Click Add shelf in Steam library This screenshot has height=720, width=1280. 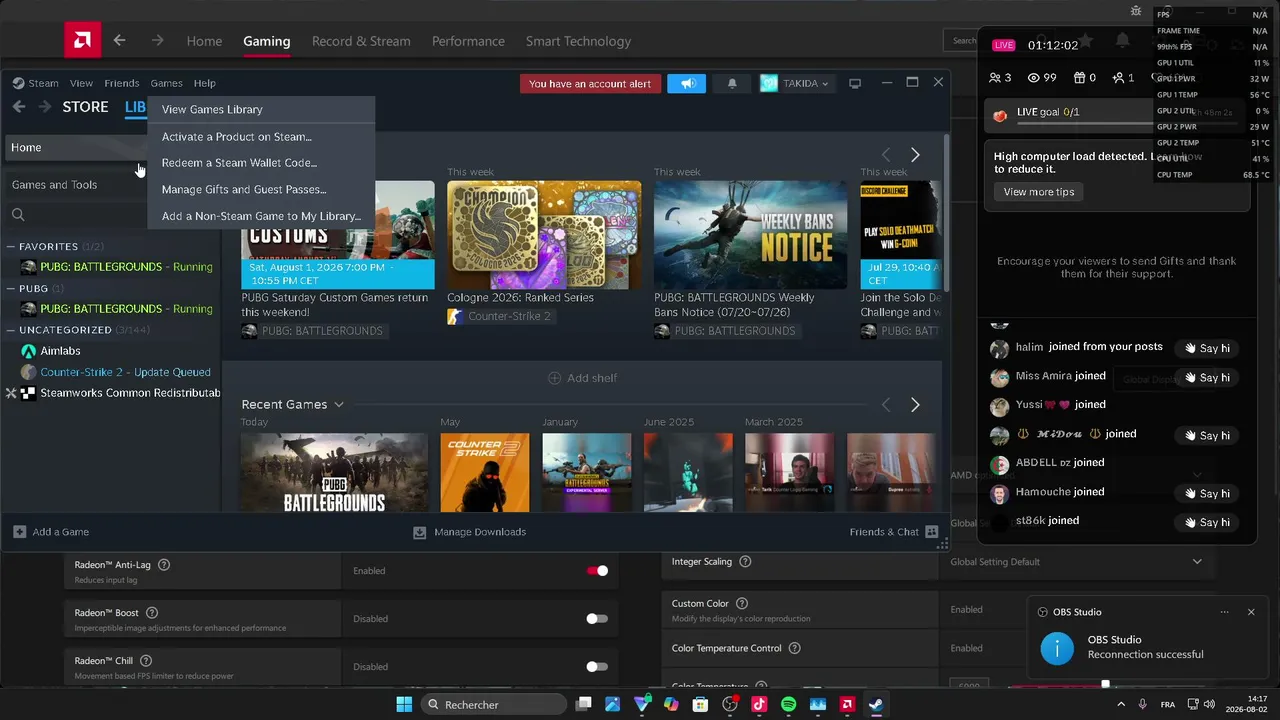tap(582, 378)
